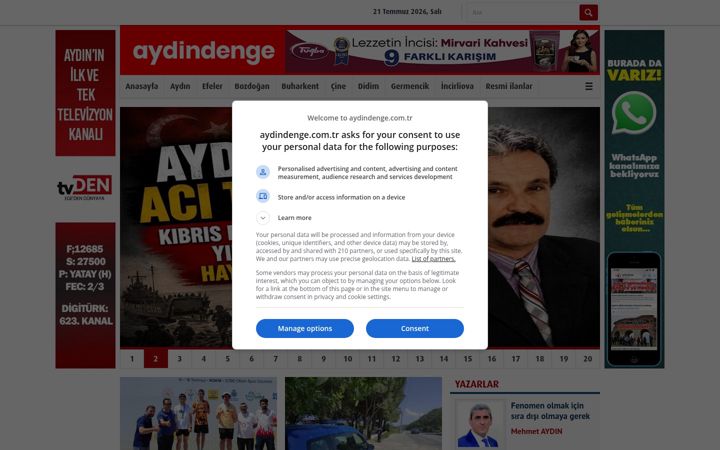The image size is (720, 450).
Task: Select slide number 12
Action: (x=396, y=359)
